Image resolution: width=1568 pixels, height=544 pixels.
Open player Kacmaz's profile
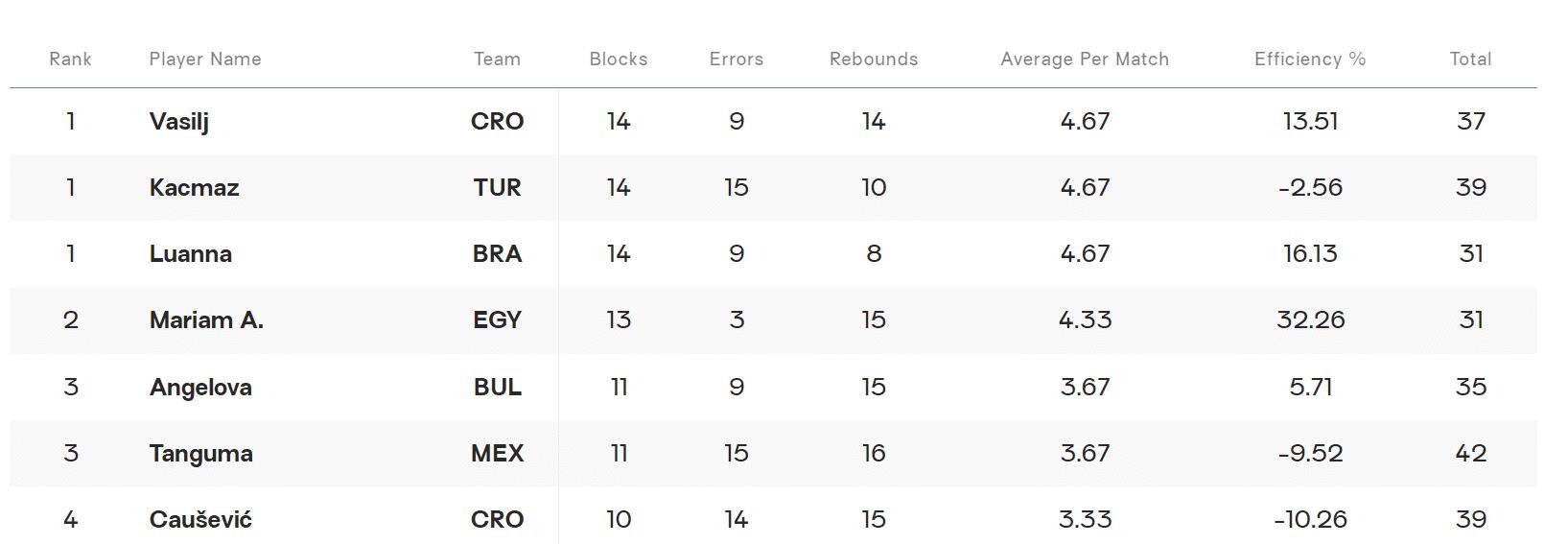click(x=195, y=187)
